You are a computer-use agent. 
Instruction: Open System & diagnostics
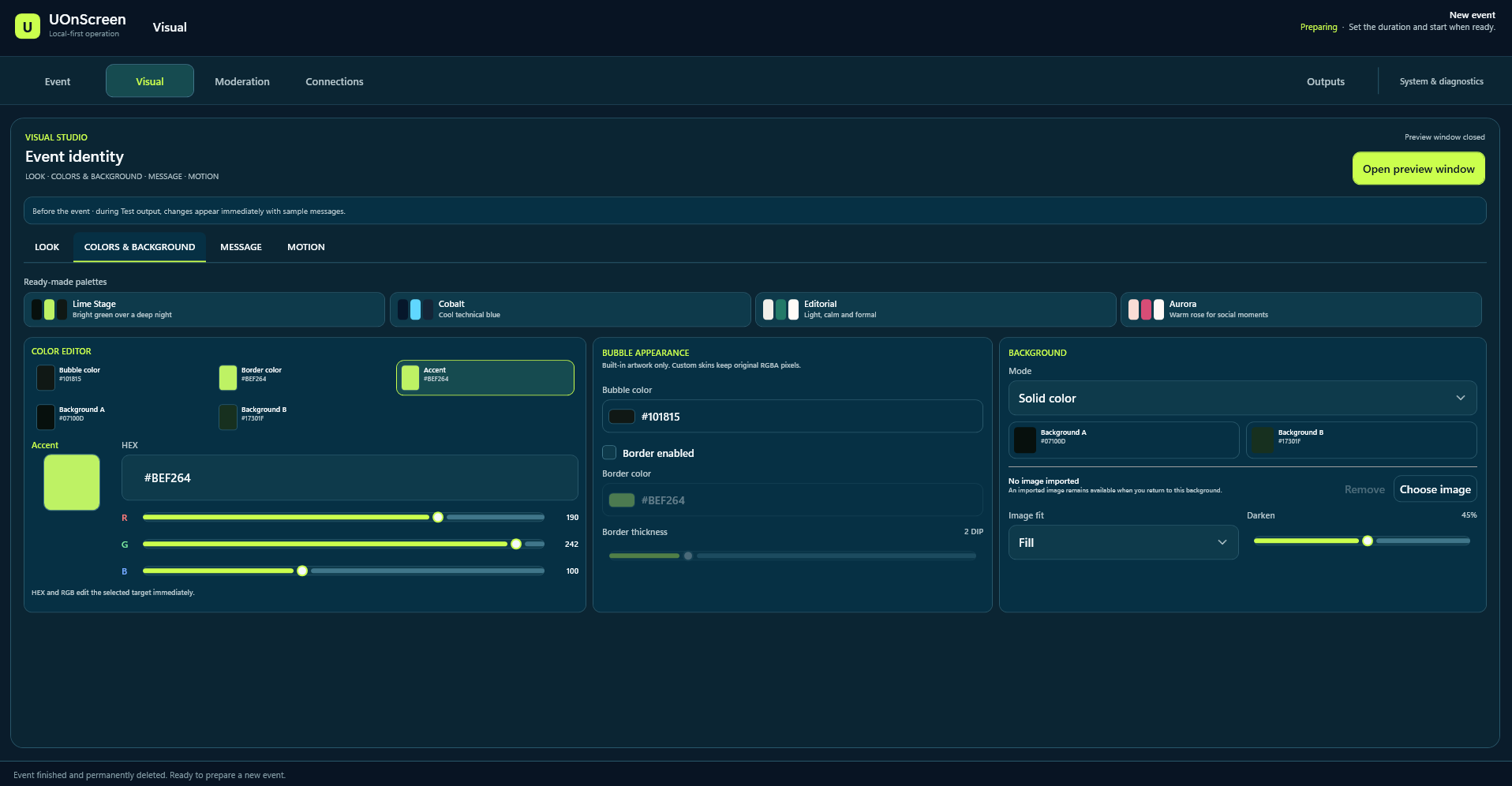[1441, 81]
